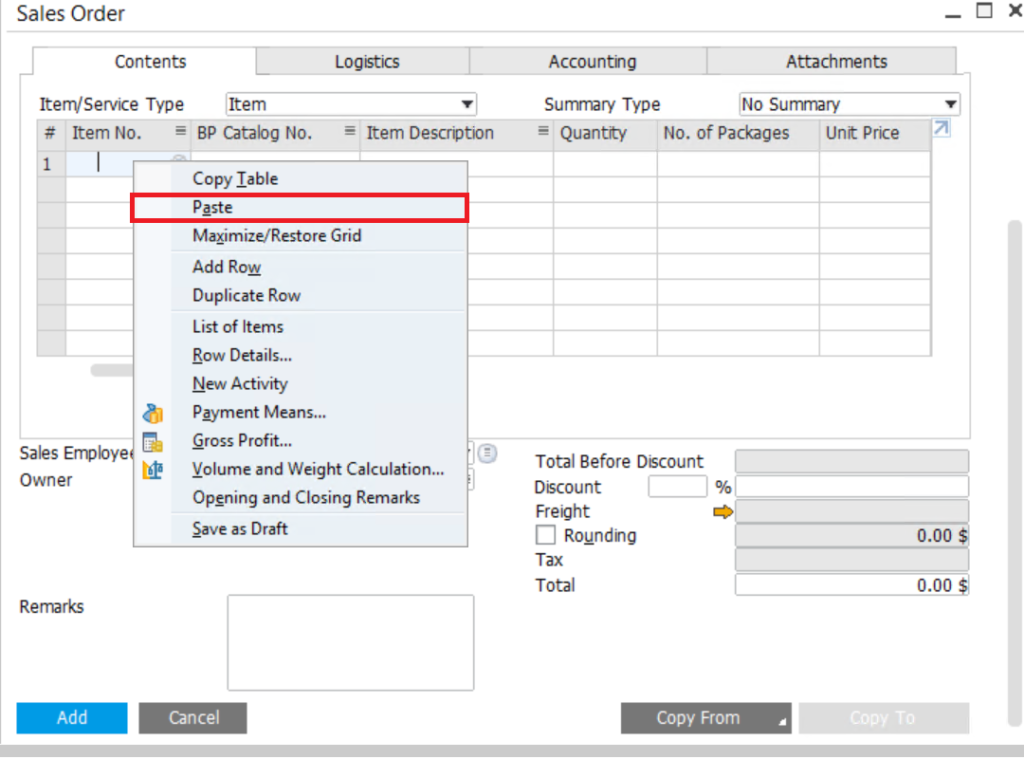Click inside the Remarks text box
The width and height of the screenshot is (1024, 759).
click(349, 640)
